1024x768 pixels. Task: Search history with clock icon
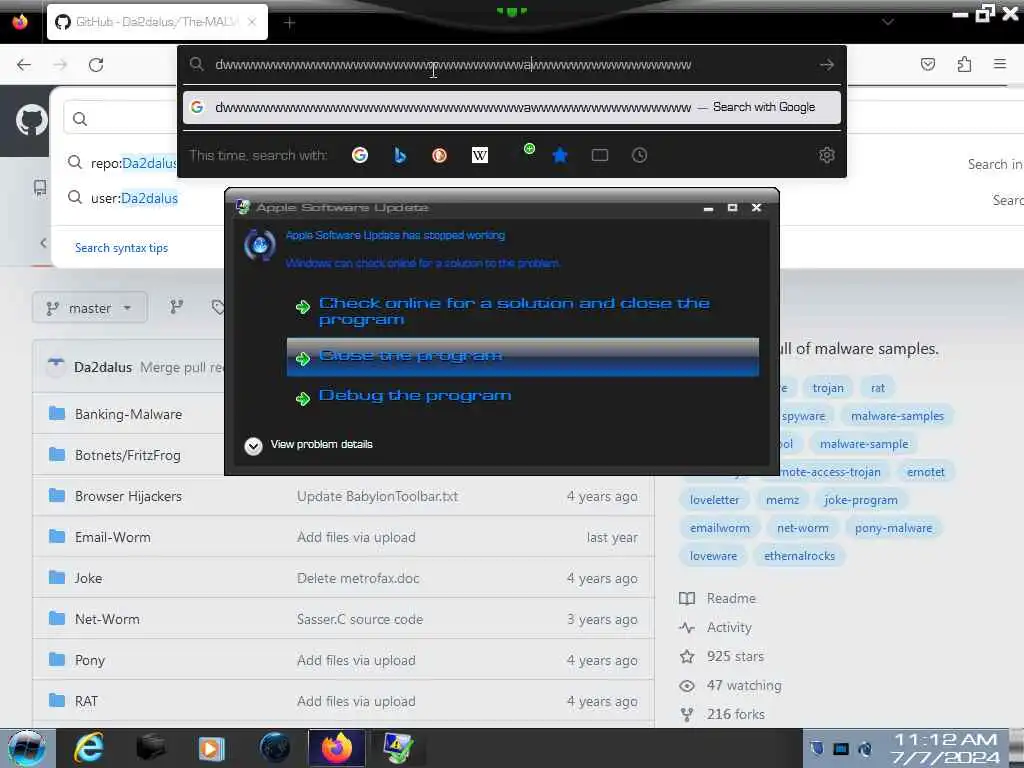(x=639, y=155)
